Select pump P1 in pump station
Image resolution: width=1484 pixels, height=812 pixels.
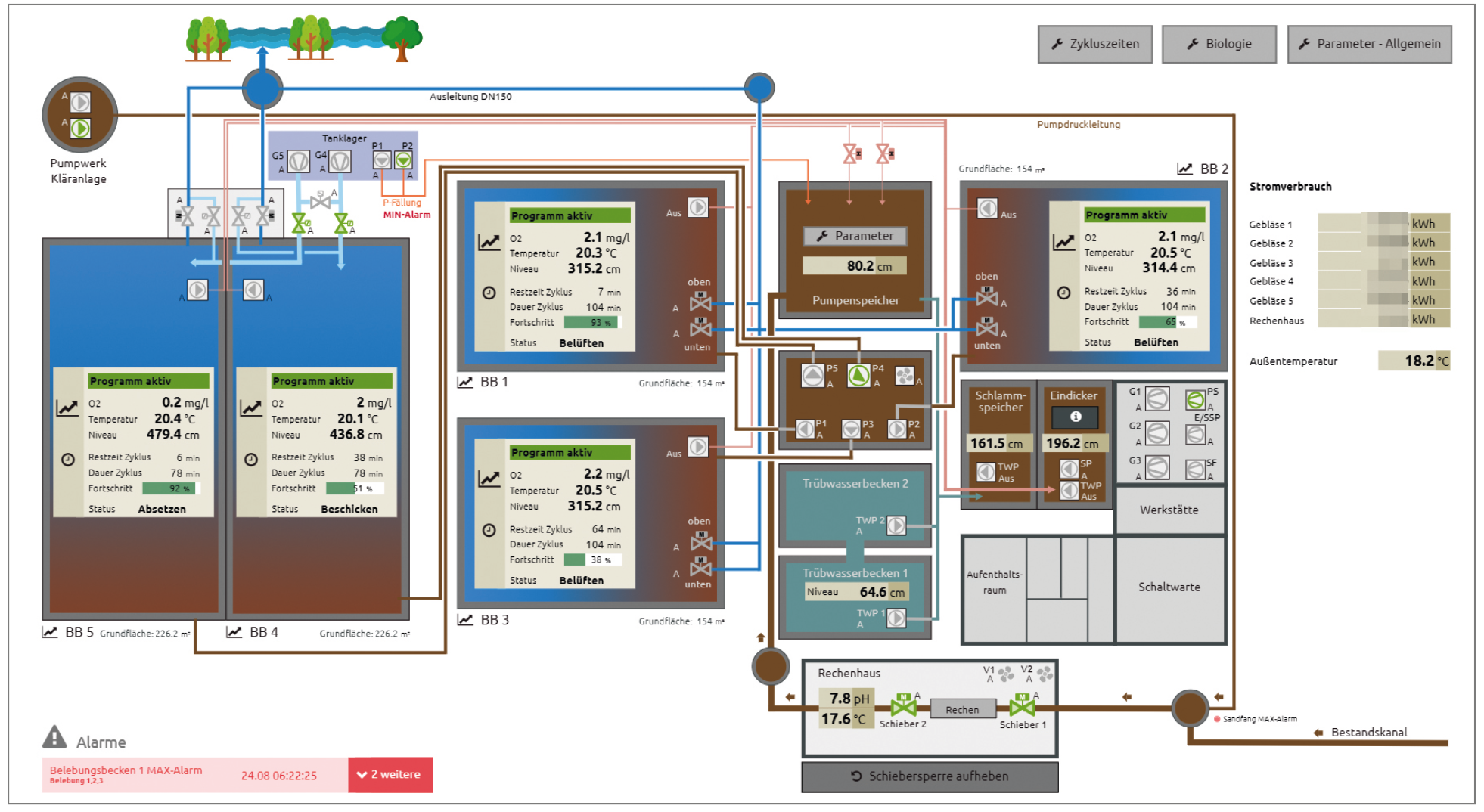(x=806, y=429)
